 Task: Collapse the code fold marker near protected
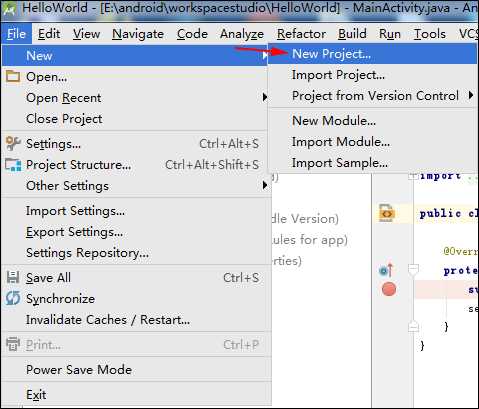tap(413, 269)
